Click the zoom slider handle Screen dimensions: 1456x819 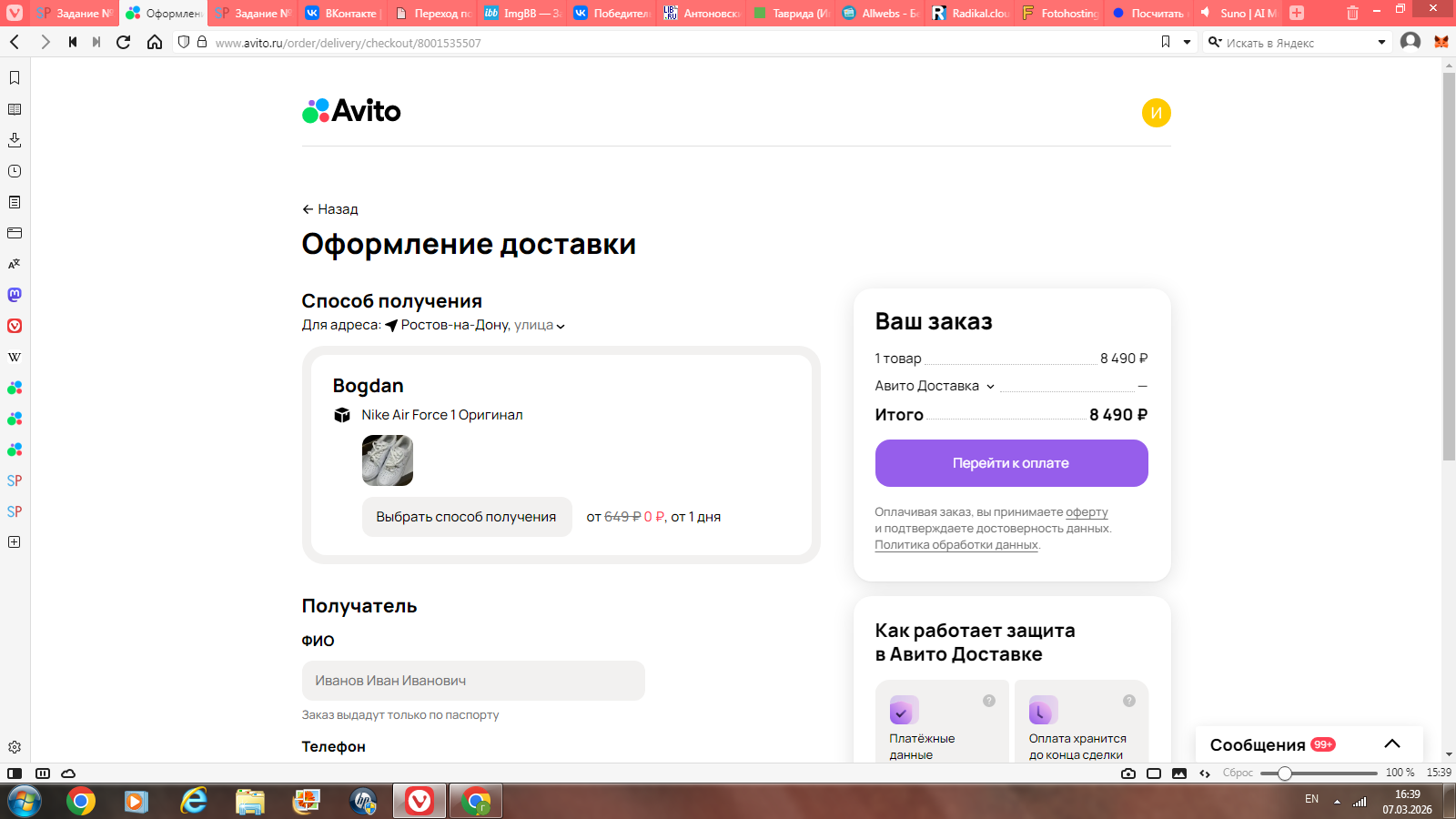(1285, 773)
